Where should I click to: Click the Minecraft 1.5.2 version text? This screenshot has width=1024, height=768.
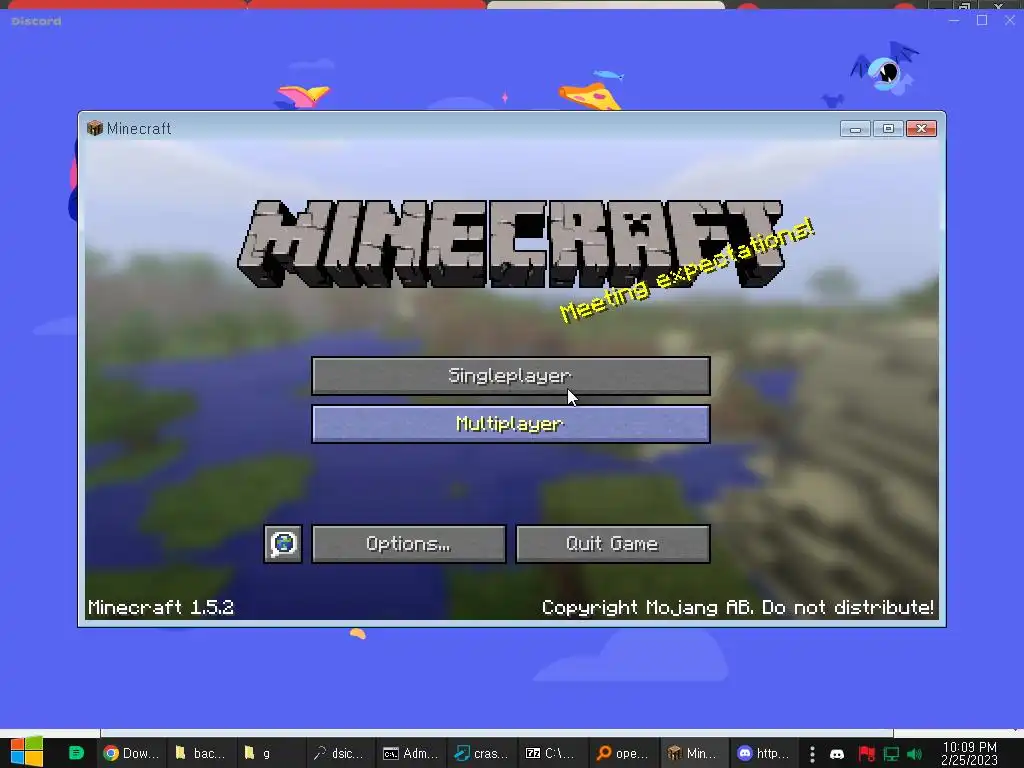click(161, 607)
